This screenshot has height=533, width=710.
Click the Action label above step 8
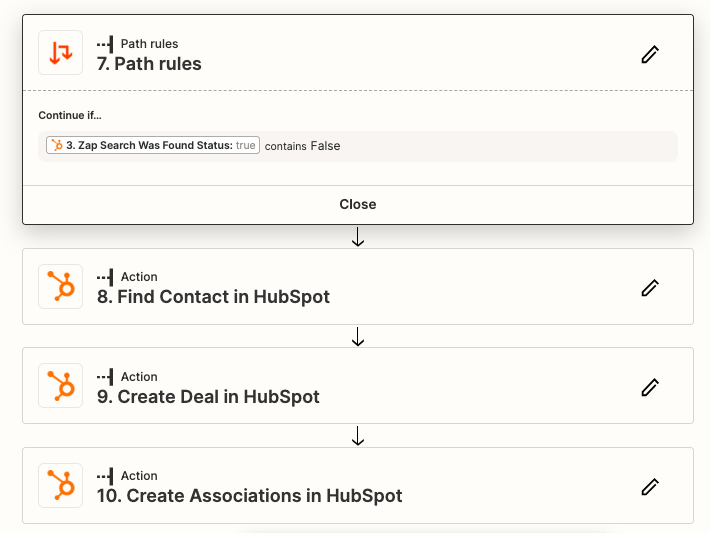[x=139, y=277]
